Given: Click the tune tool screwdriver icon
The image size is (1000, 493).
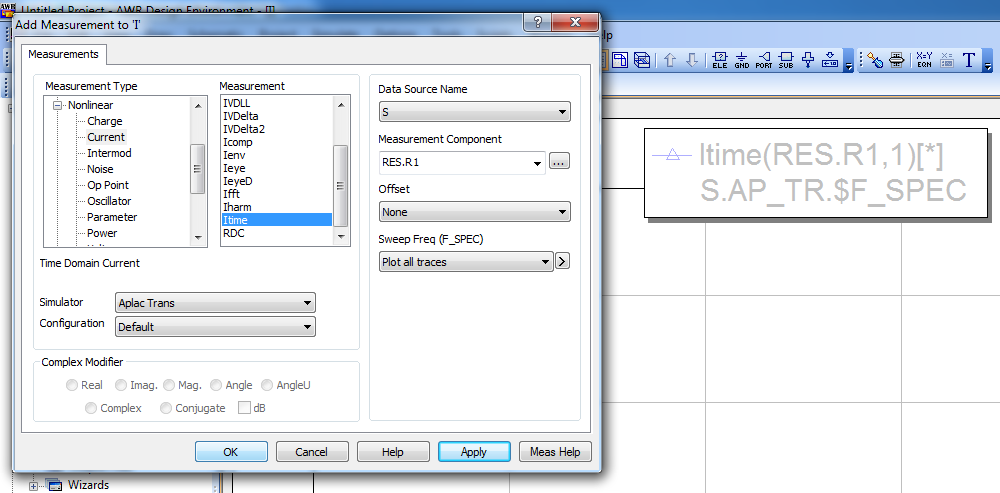Looking at the screenshot, I should (x=876, y=60).
